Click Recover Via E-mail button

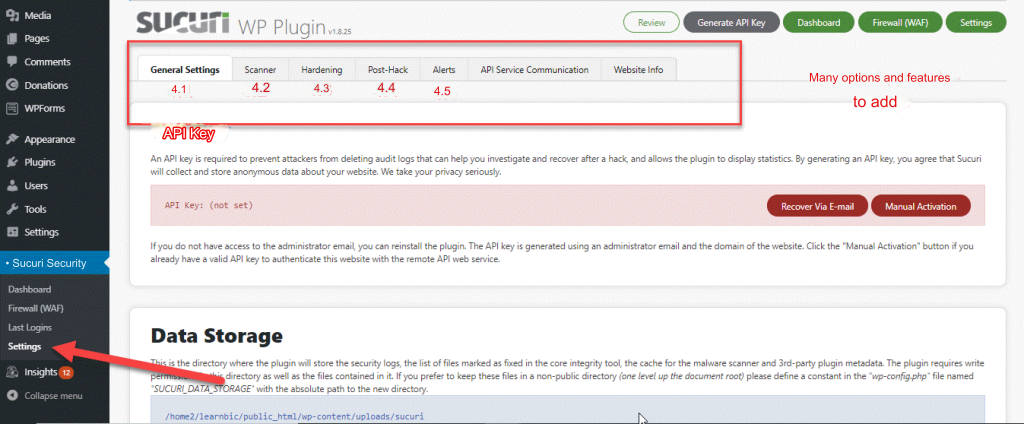[x=817, y=206]
